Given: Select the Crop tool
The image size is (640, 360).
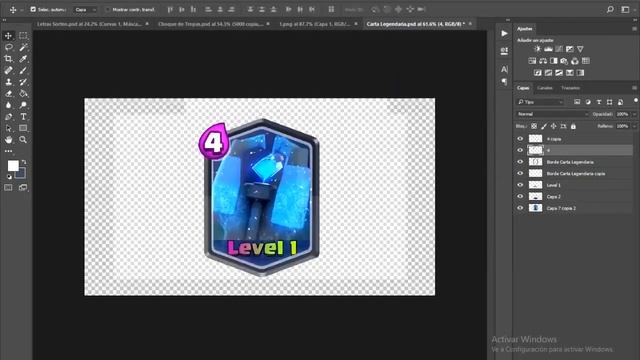Looking at the screenshot, I should [9, 59].
